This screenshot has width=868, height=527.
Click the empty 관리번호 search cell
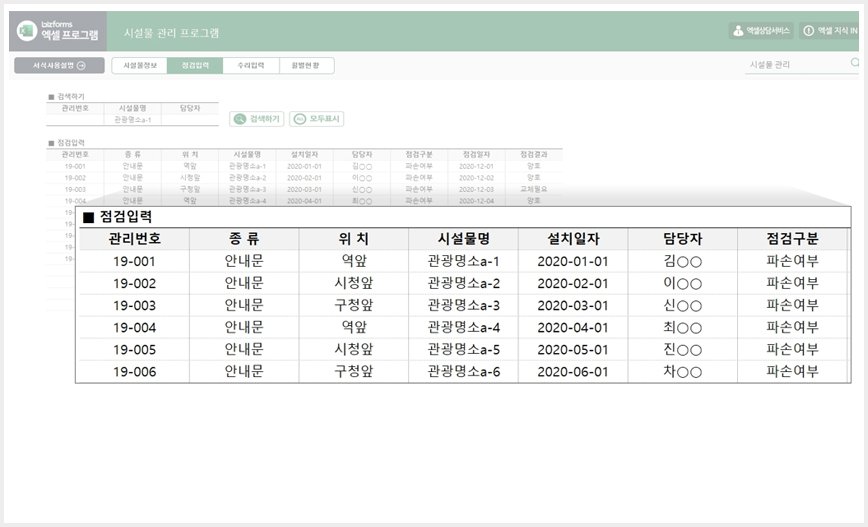(75, 120)
